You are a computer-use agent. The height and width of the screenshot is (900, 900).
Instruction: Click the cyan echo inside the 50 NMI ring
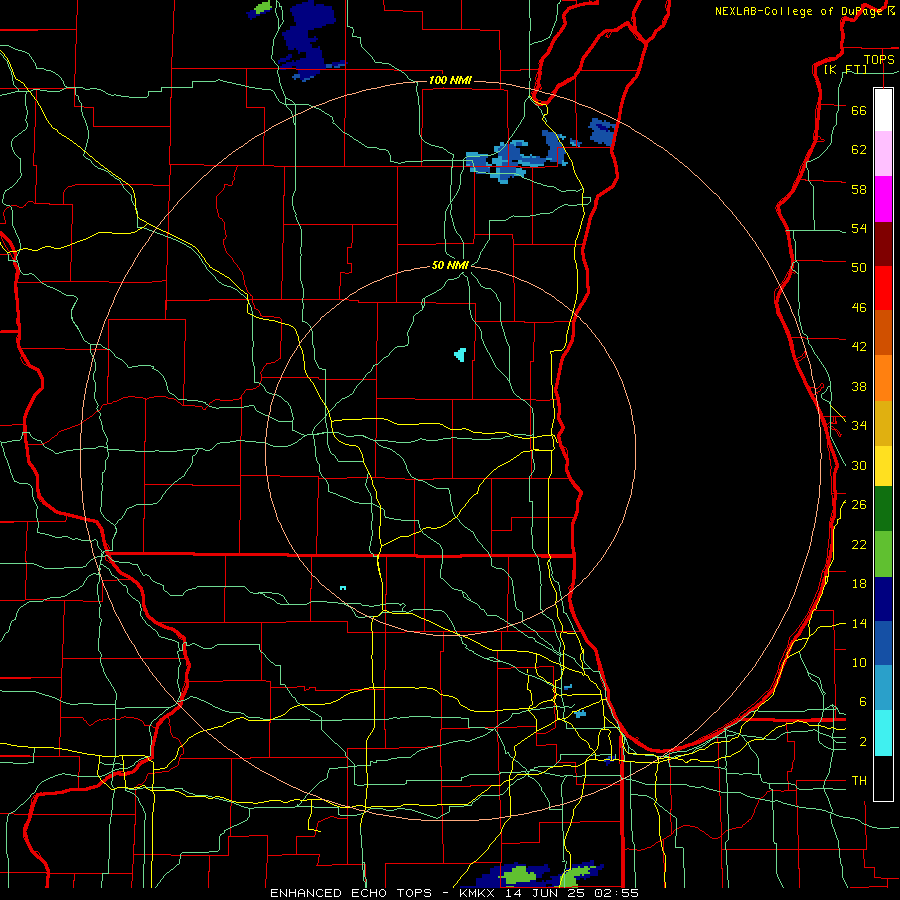point(460,355)
